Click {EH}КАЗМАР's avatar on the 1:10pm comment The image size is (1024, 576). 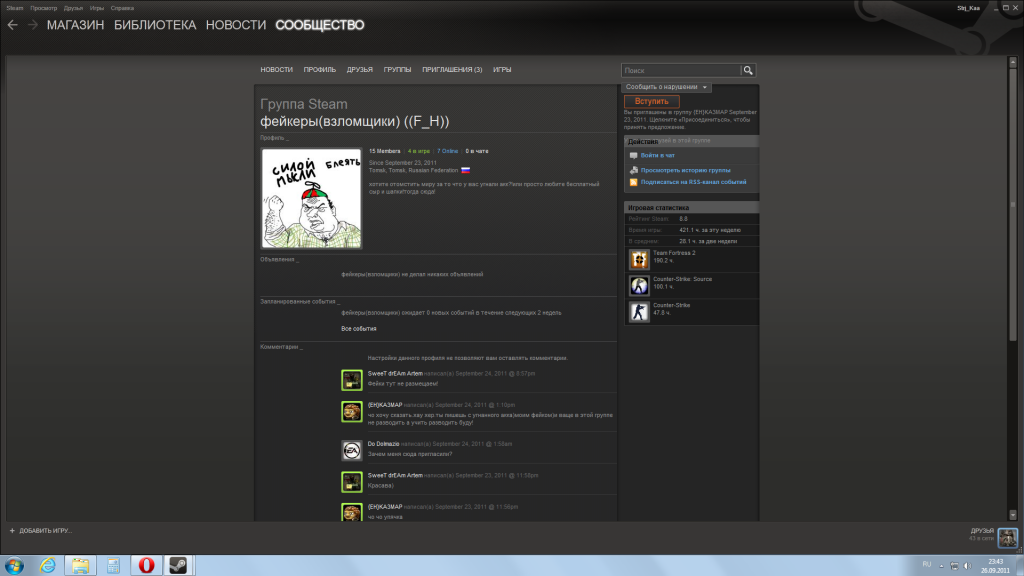pyautogui.click(x=351, y=411)
